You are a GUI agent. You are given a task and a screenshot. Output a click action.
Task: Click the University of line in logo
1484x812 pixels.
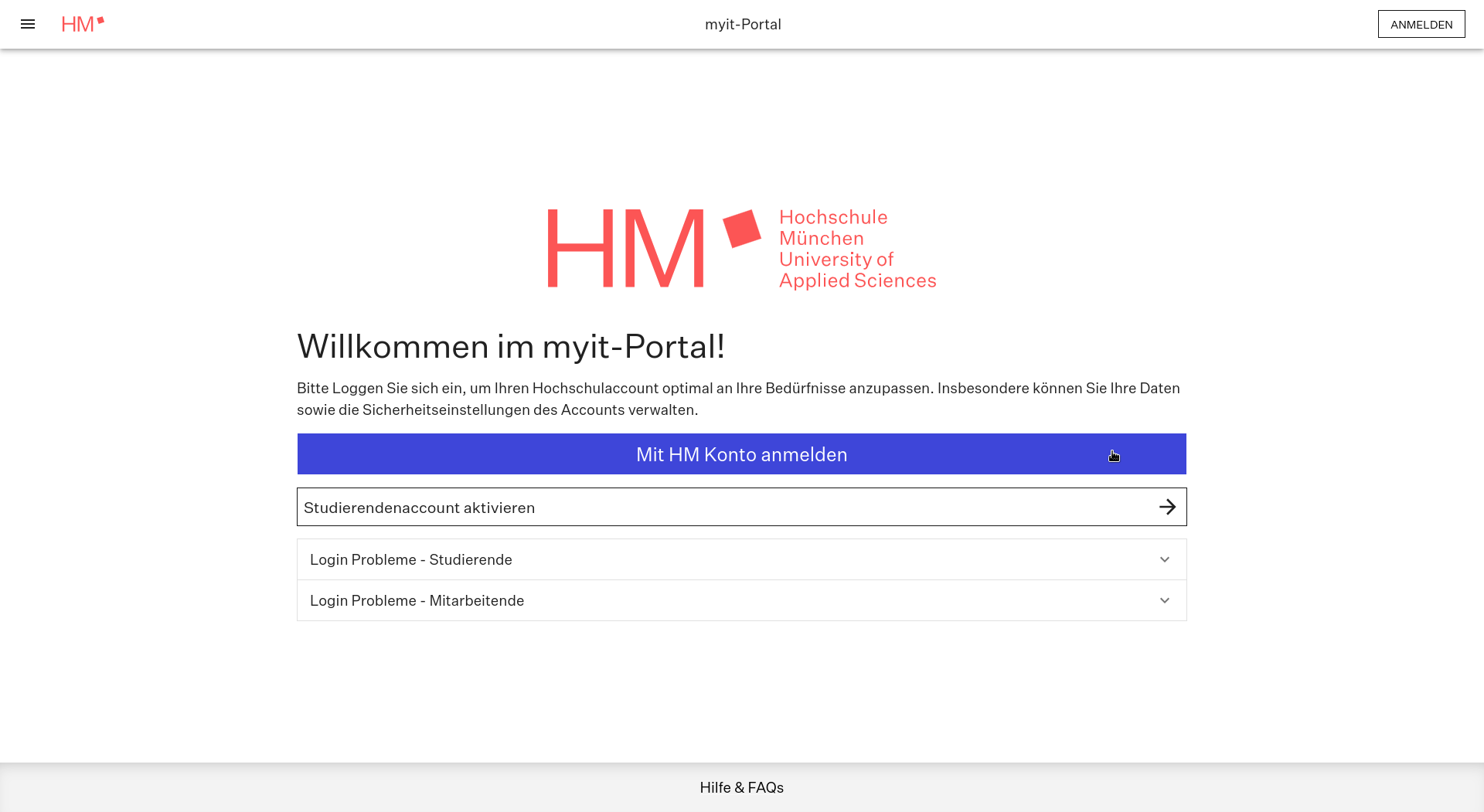coord(836,260)
